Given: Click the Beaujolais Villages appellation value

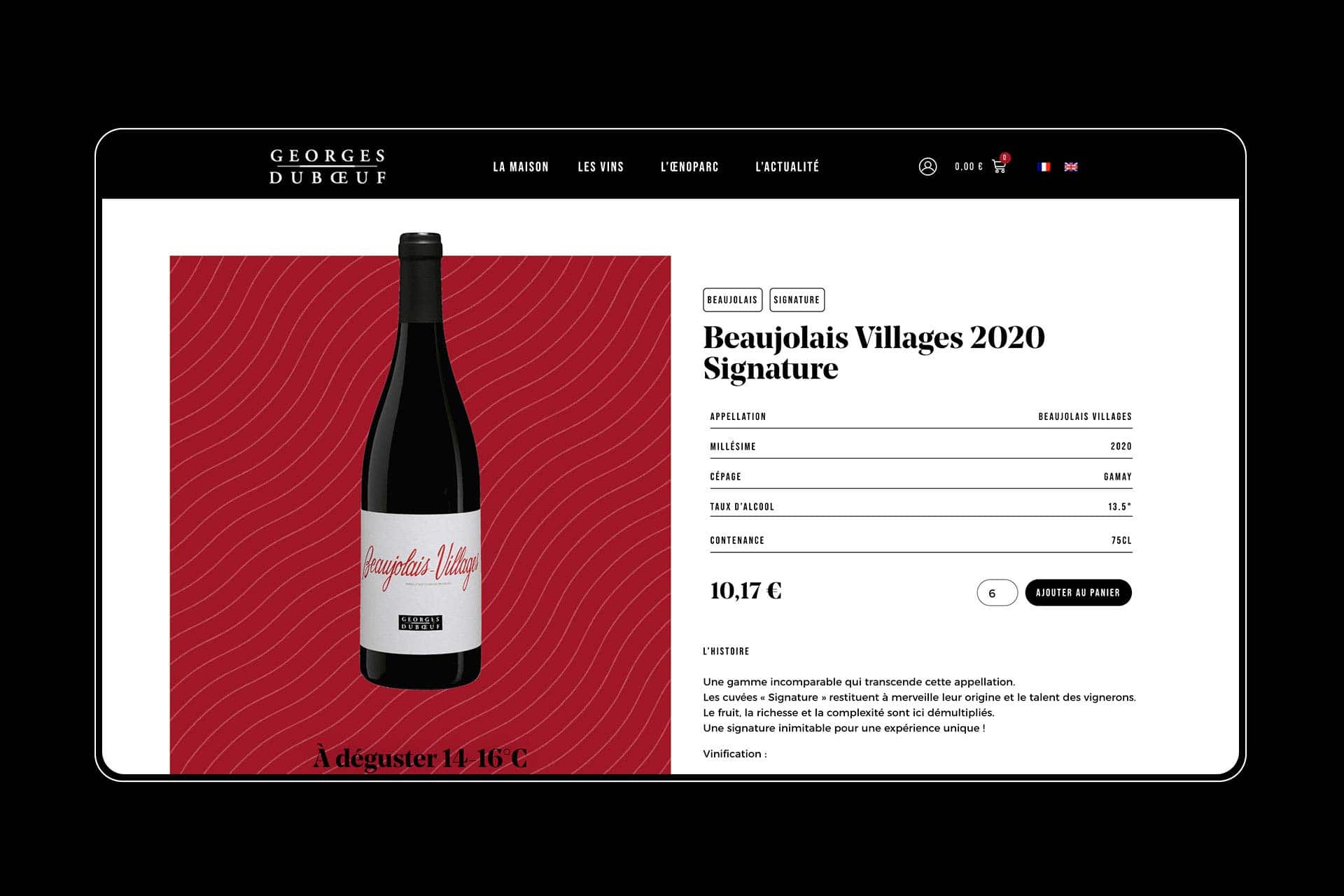Looking at the screenshot, I should point(1085,416).
